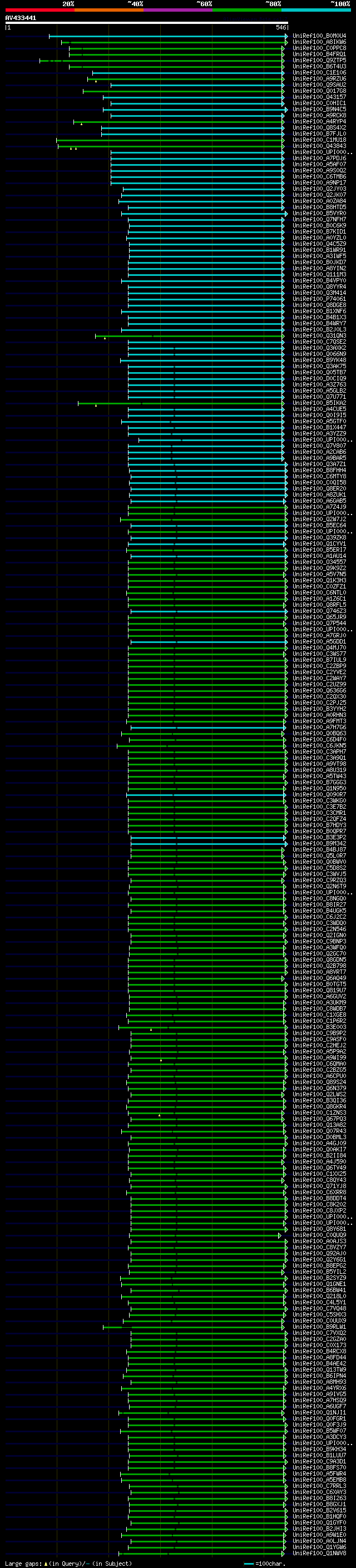The height and width of the screenshot is (1568, 356).
Task: Open hit UniRef100_Q2JY03
Action: click(x=319, y=189)
